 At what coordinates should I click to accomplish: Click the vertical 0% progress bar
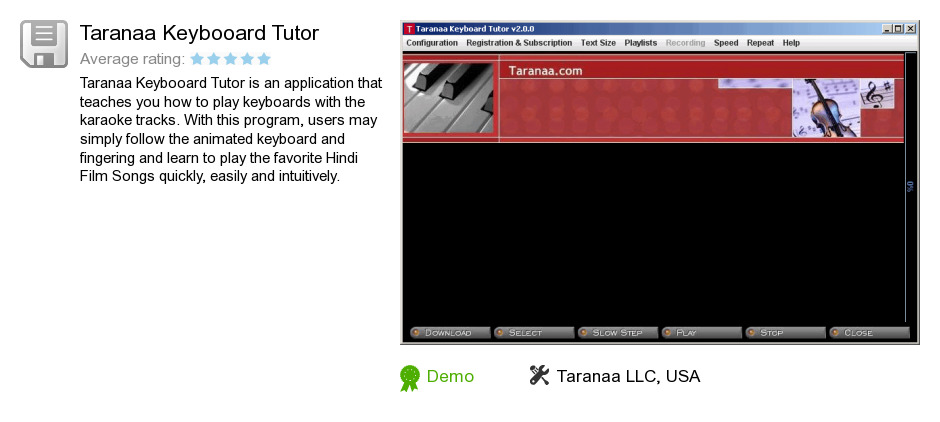(x=910, y=187)
